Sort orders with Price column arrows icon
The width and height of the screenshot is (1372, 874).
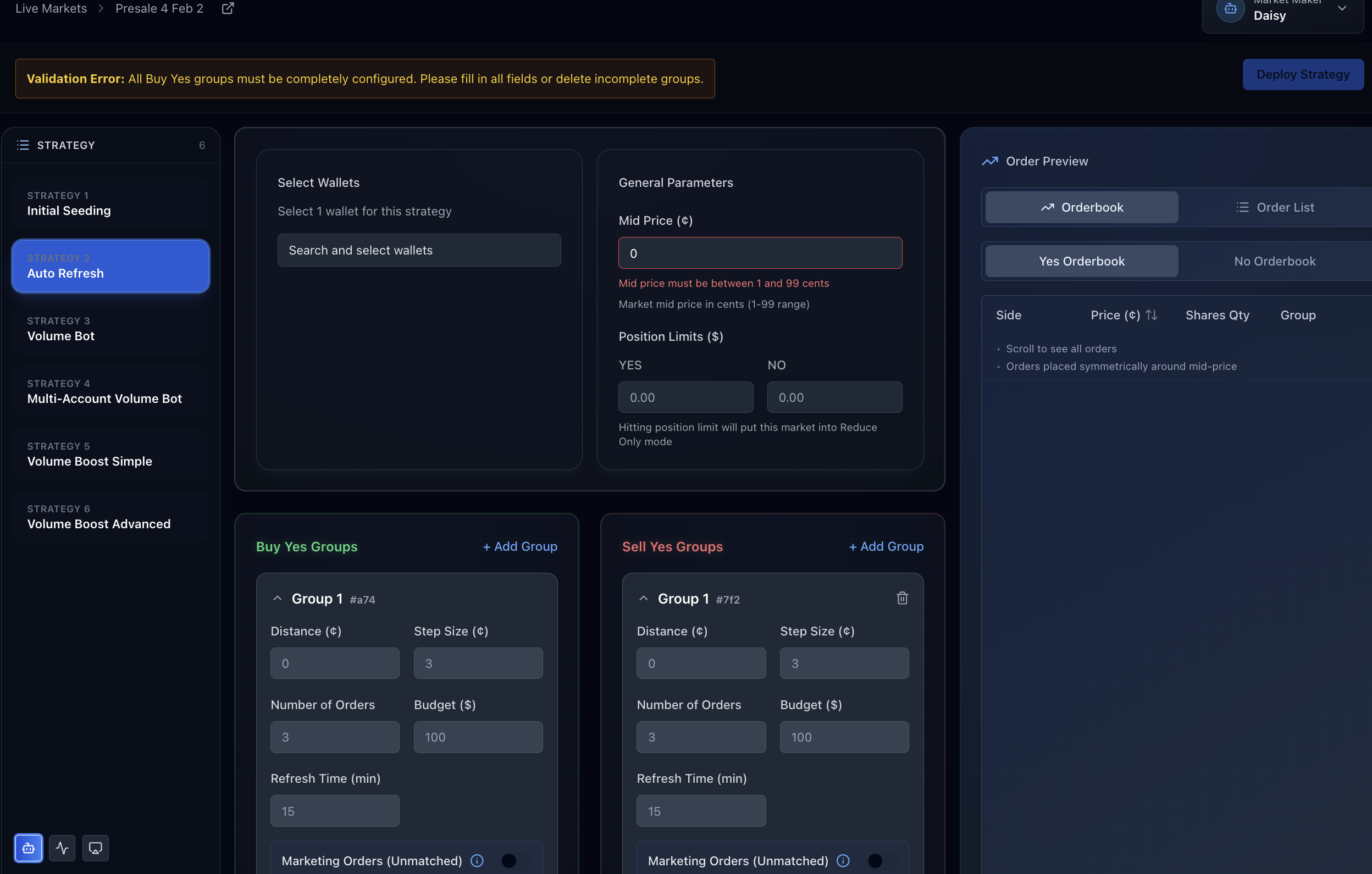[1152, 315]
